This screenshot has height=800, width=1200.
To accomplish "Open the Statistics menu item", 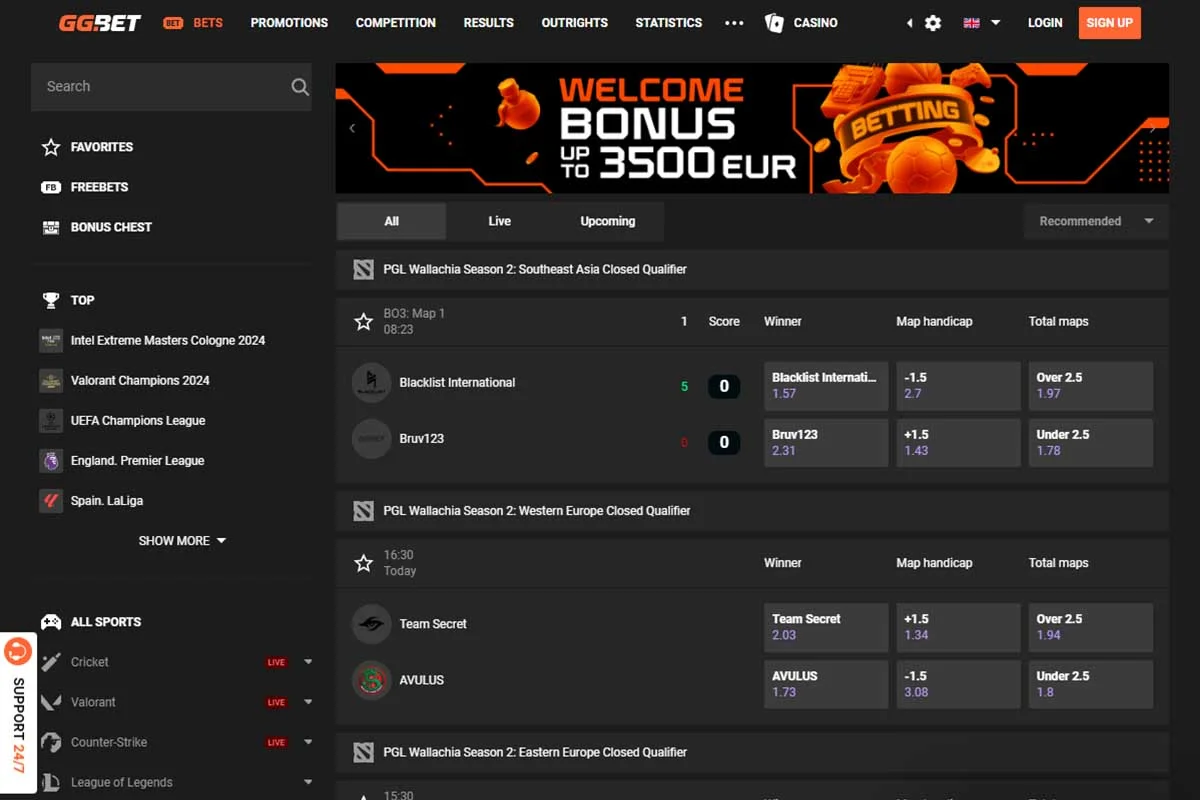I will 669,22.
